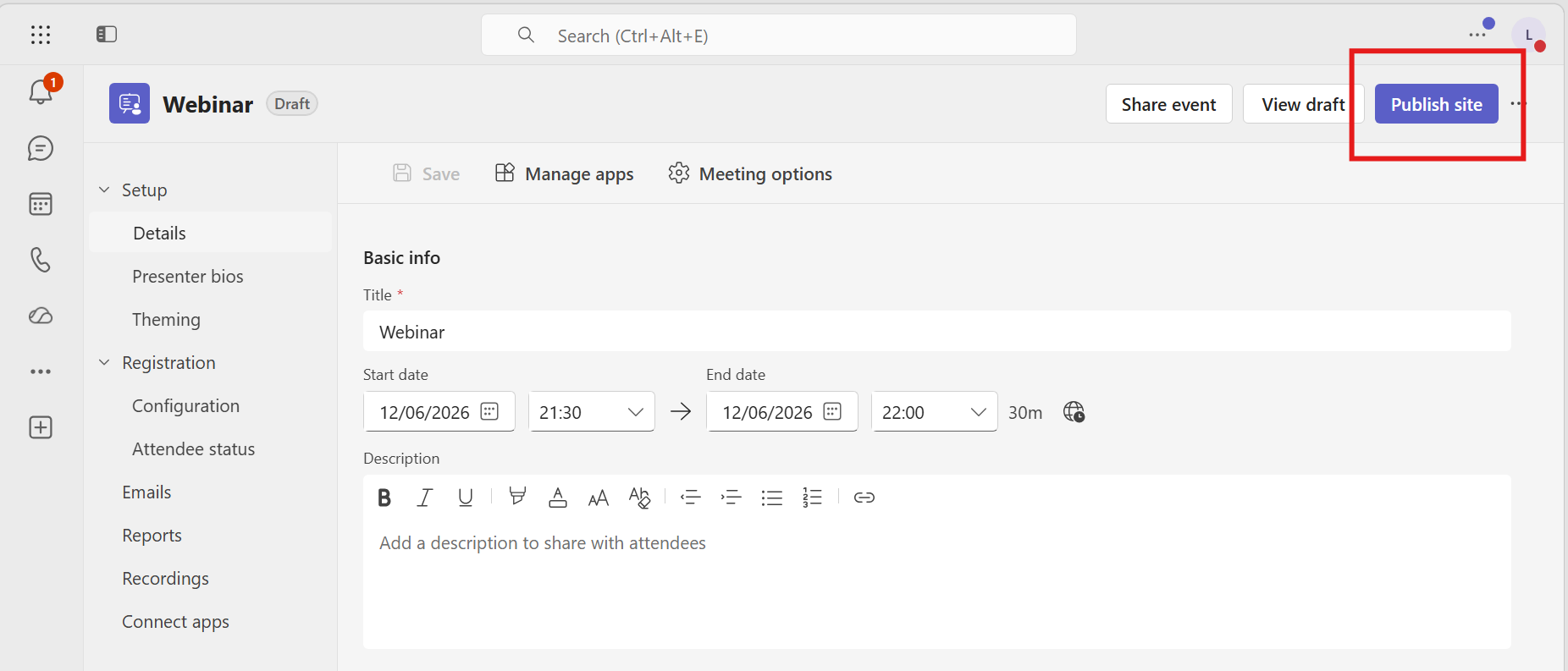Open the app launcher grid

point(41,35)
